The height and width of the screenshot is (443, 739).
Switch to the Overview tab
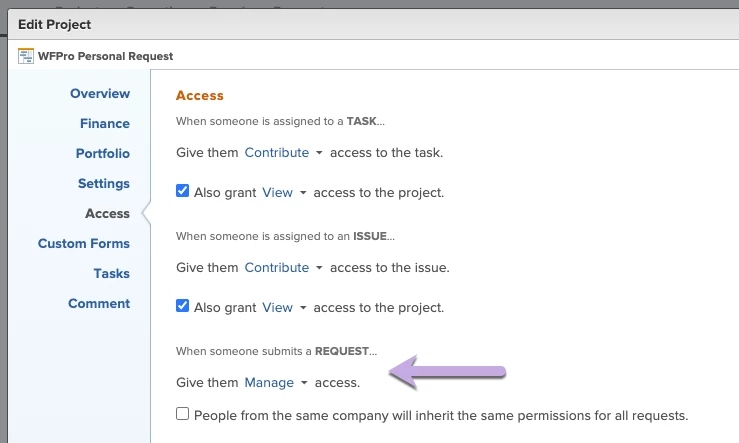coord(100,93)
